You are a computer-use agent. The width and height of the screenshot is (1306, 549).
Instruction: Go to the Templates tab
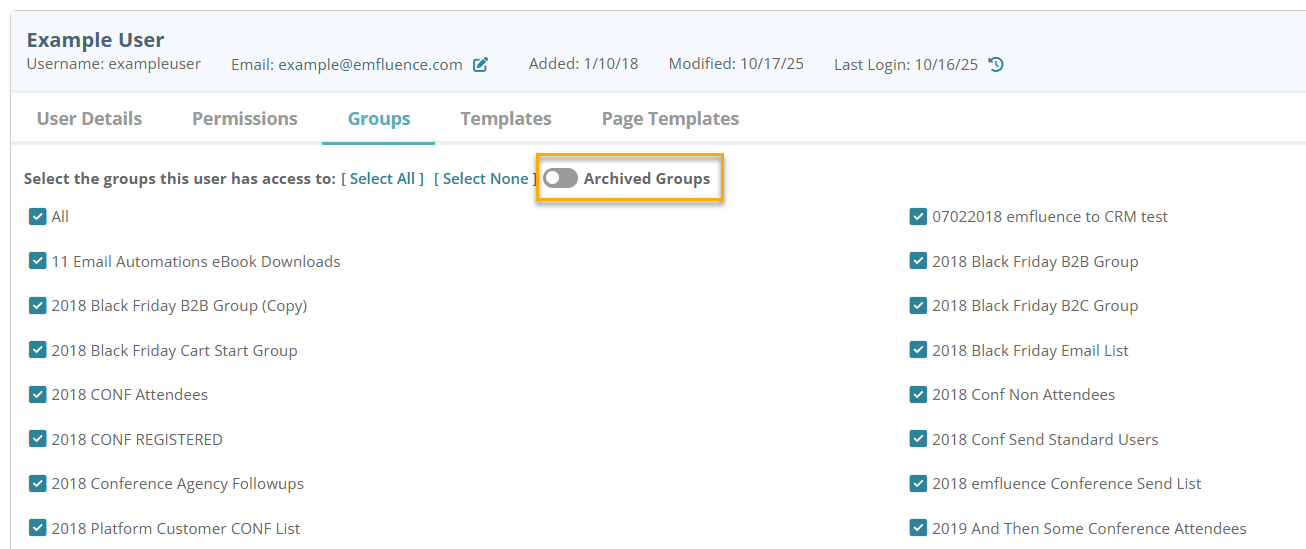click(506, 119)
